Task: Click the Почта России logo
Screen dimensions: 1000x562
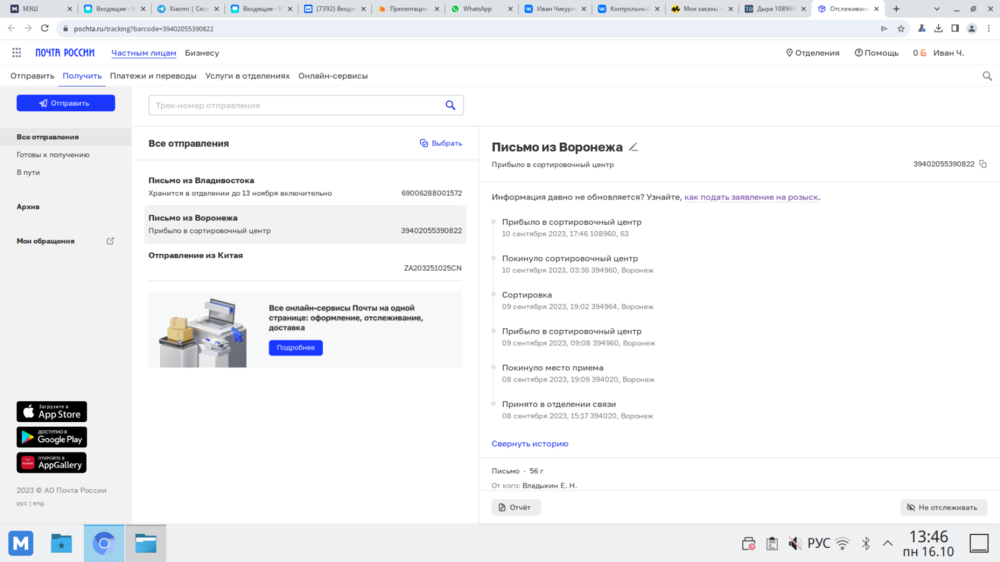Action: 64,53
